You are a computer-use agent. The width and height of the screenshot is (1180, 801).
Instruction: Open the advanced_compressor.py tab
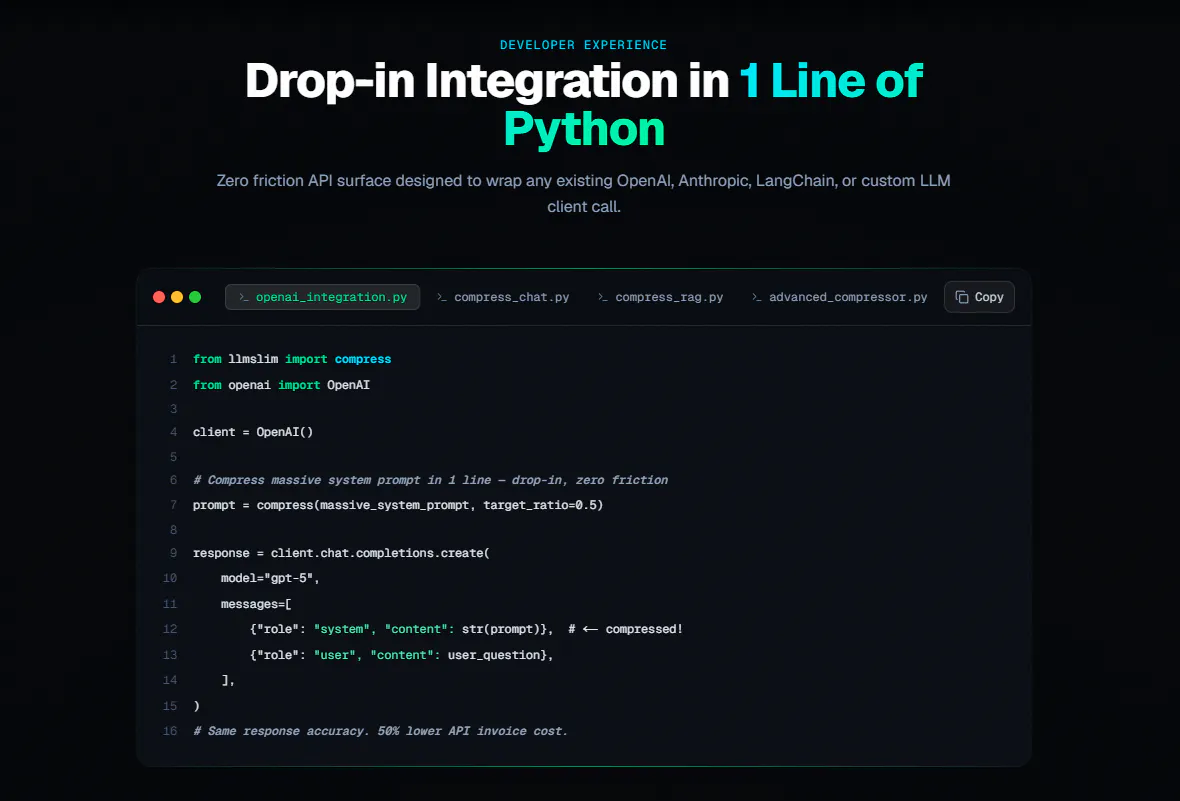coord(839,297)
